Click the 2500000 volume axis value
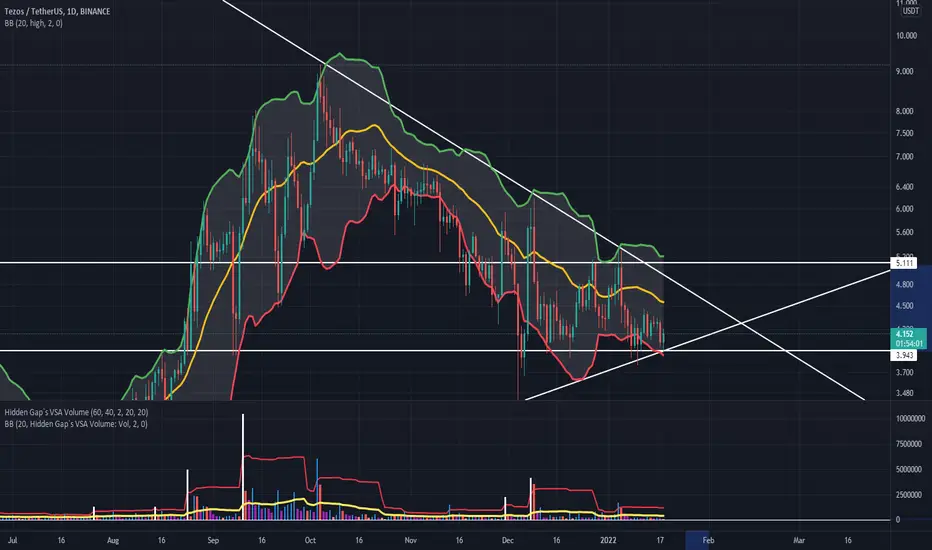This screenshot has width=932, height=550. tap(909, 495)
